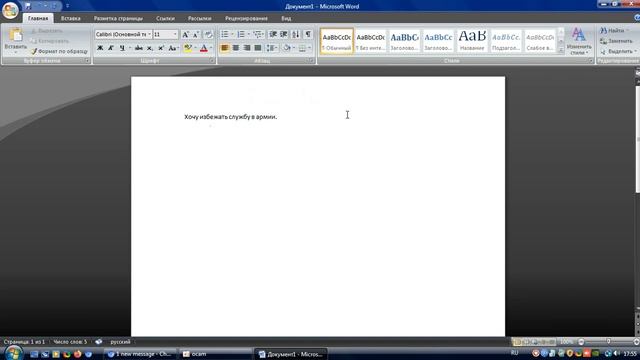Viewport: 640px width, 360px height.
Task: Open the borders dropdown
Action: [309, 48]
